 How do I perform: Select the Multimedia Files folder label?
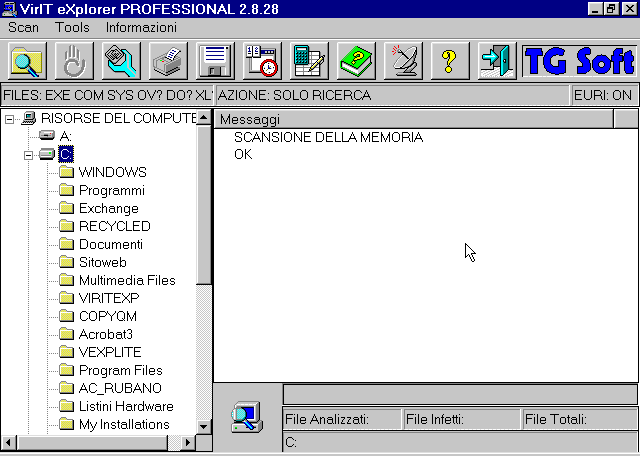[x=127, y=280]
